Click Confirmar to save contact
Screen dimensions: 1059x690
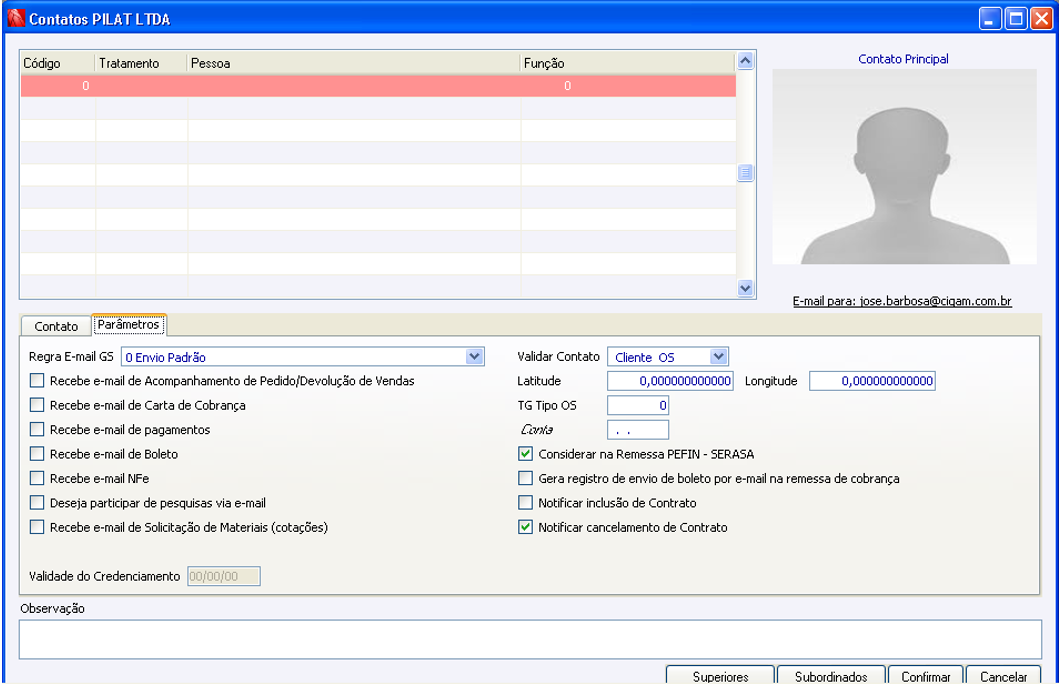click(x=925, y=676)
